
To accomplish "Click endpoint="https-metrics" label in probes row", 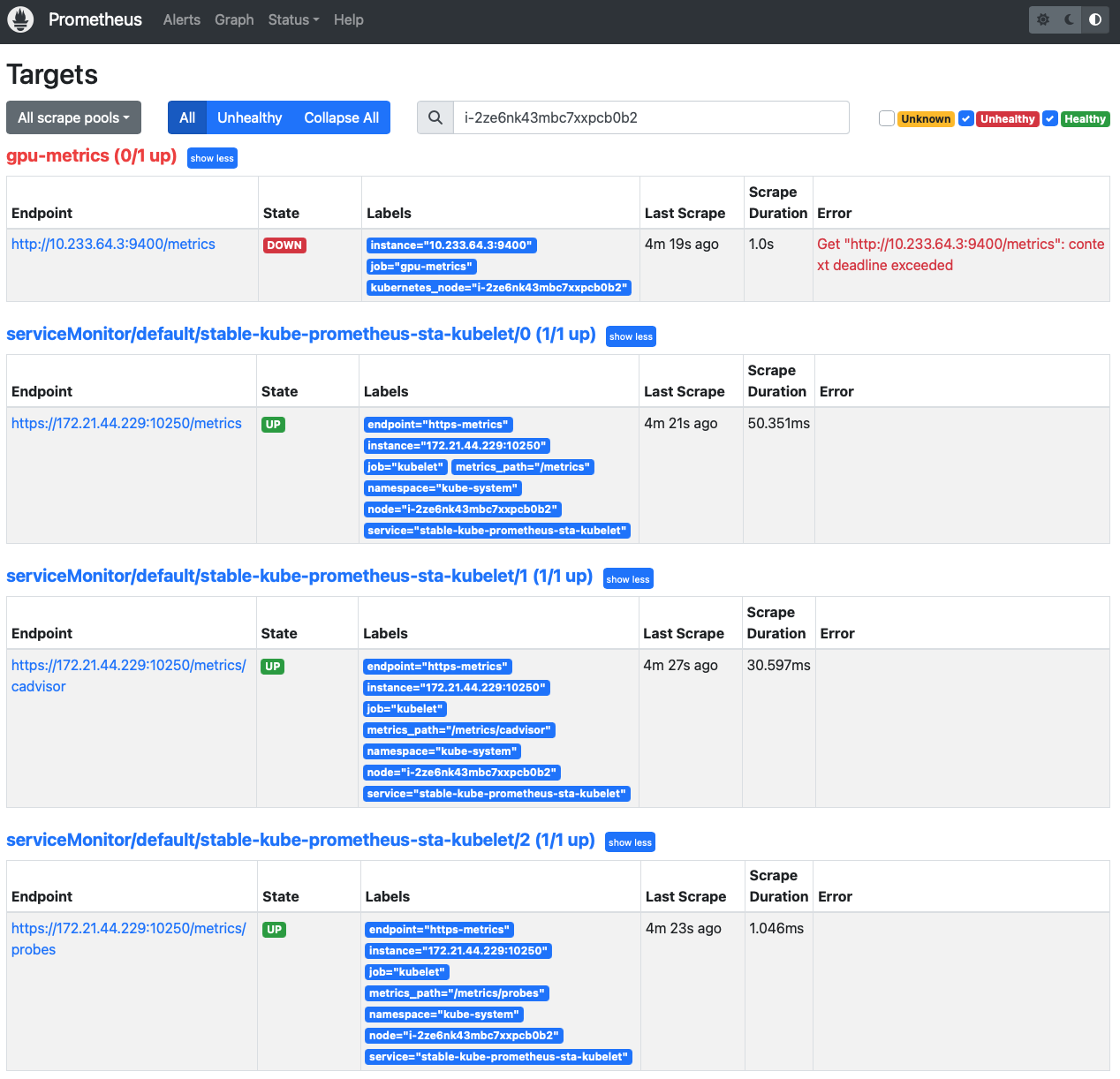I will (x=440, y=930).
